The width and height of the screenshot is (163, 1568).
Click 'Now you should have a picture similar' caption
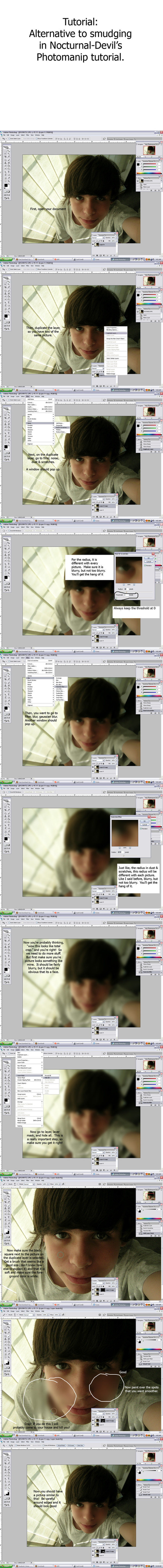point(48,1499)
